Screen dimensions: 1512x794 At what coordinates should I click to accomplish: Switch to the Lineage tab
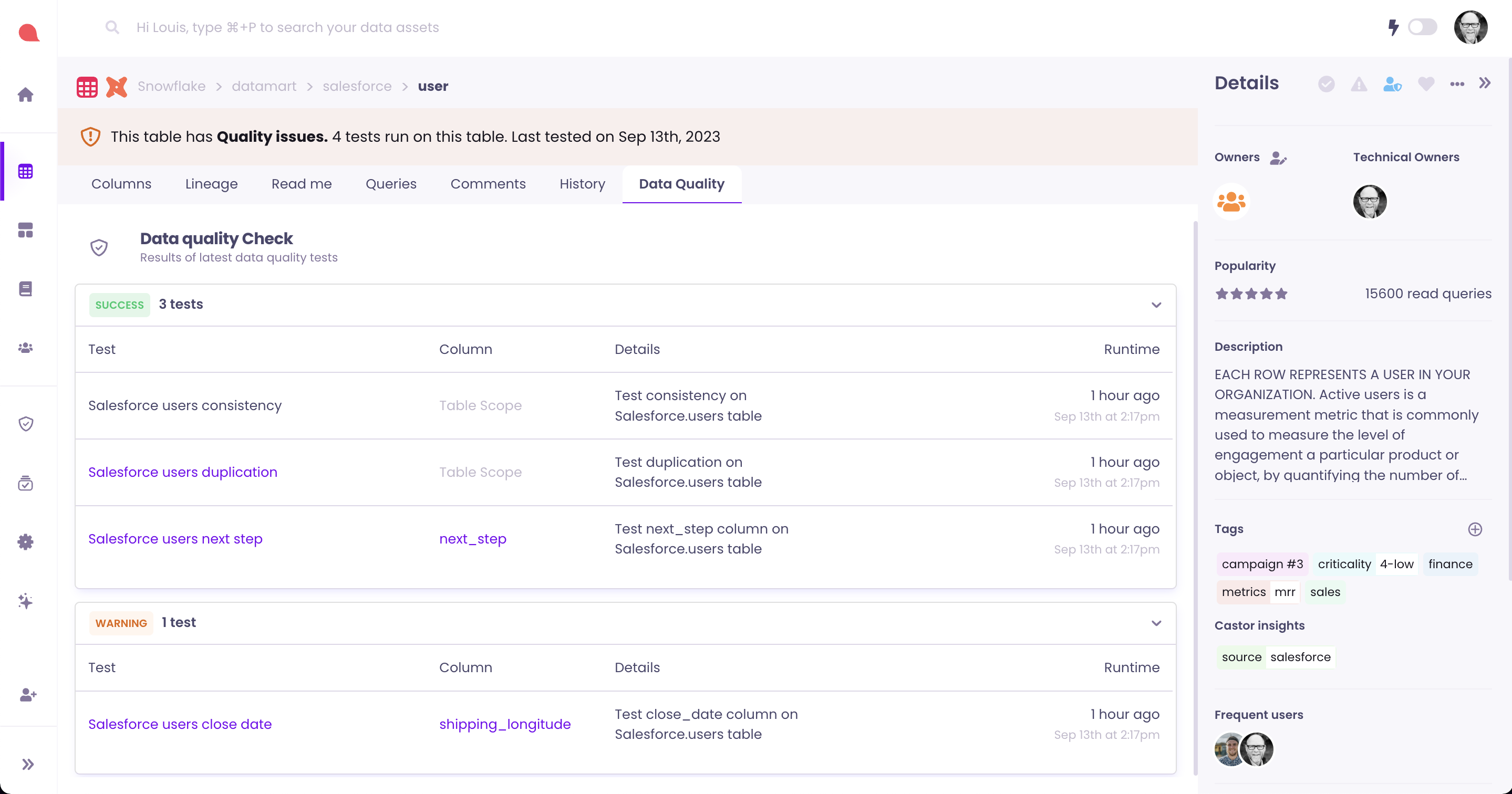click(x=211, y=184)
